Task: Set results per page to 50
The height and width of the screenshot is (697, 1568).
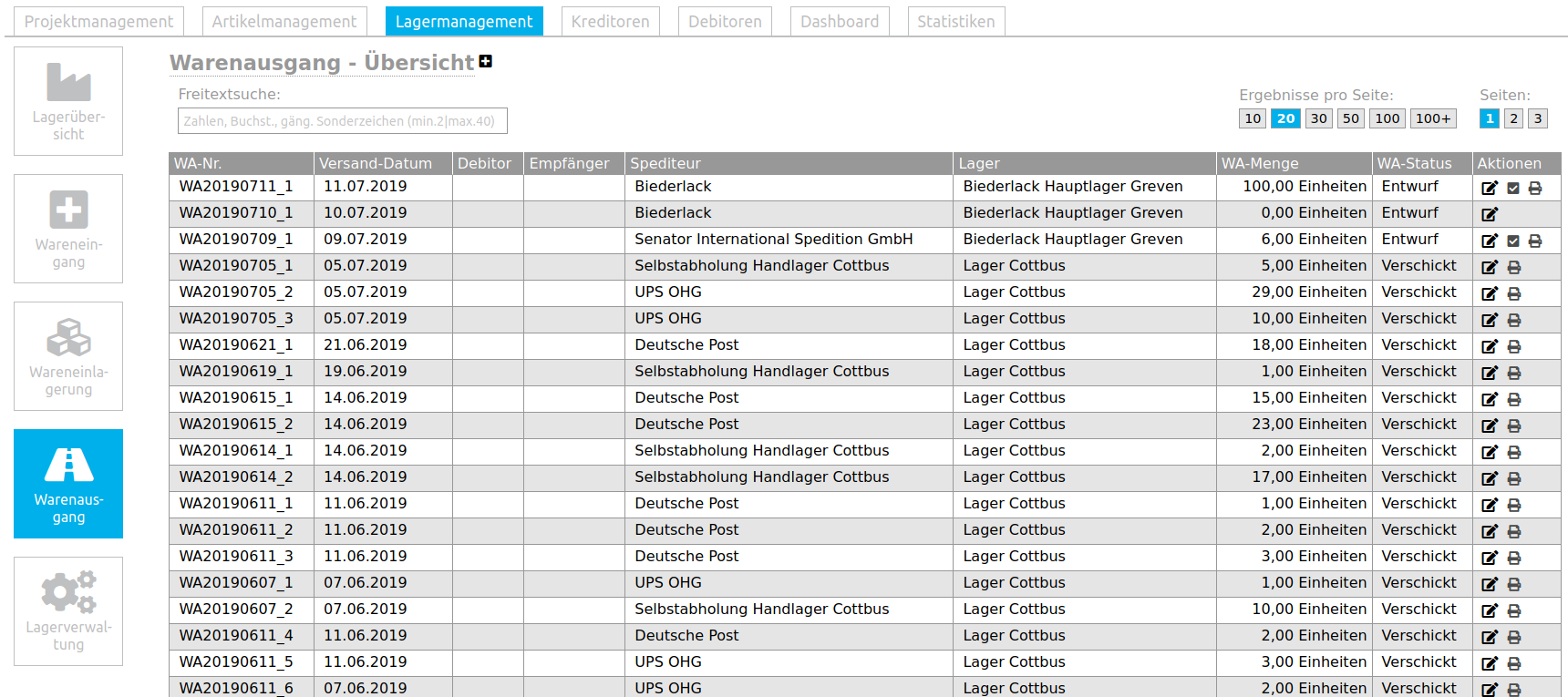Action: coord(1351,118)
